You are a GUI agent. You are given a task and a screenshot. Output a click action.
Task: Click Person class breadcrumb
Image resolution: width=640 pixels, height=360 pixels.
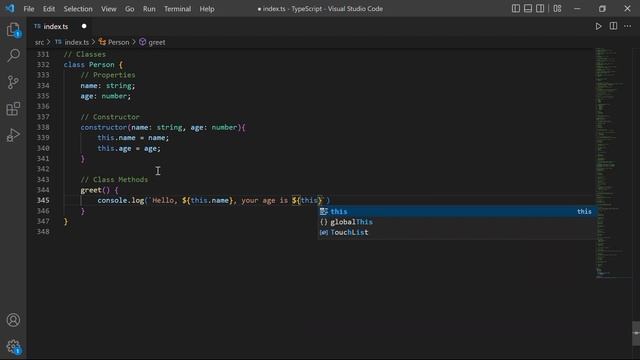(114, 42)
